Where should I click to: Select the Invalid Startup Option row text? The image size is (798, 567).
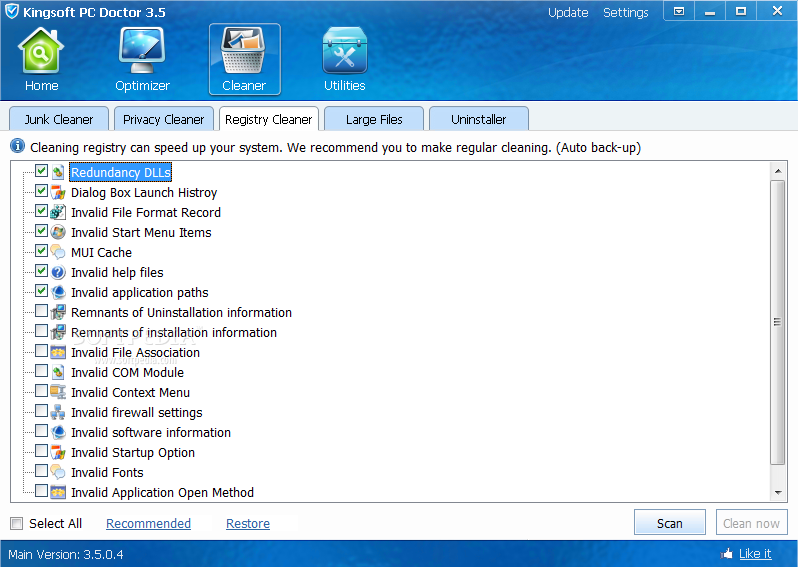[x=133, y=452]
